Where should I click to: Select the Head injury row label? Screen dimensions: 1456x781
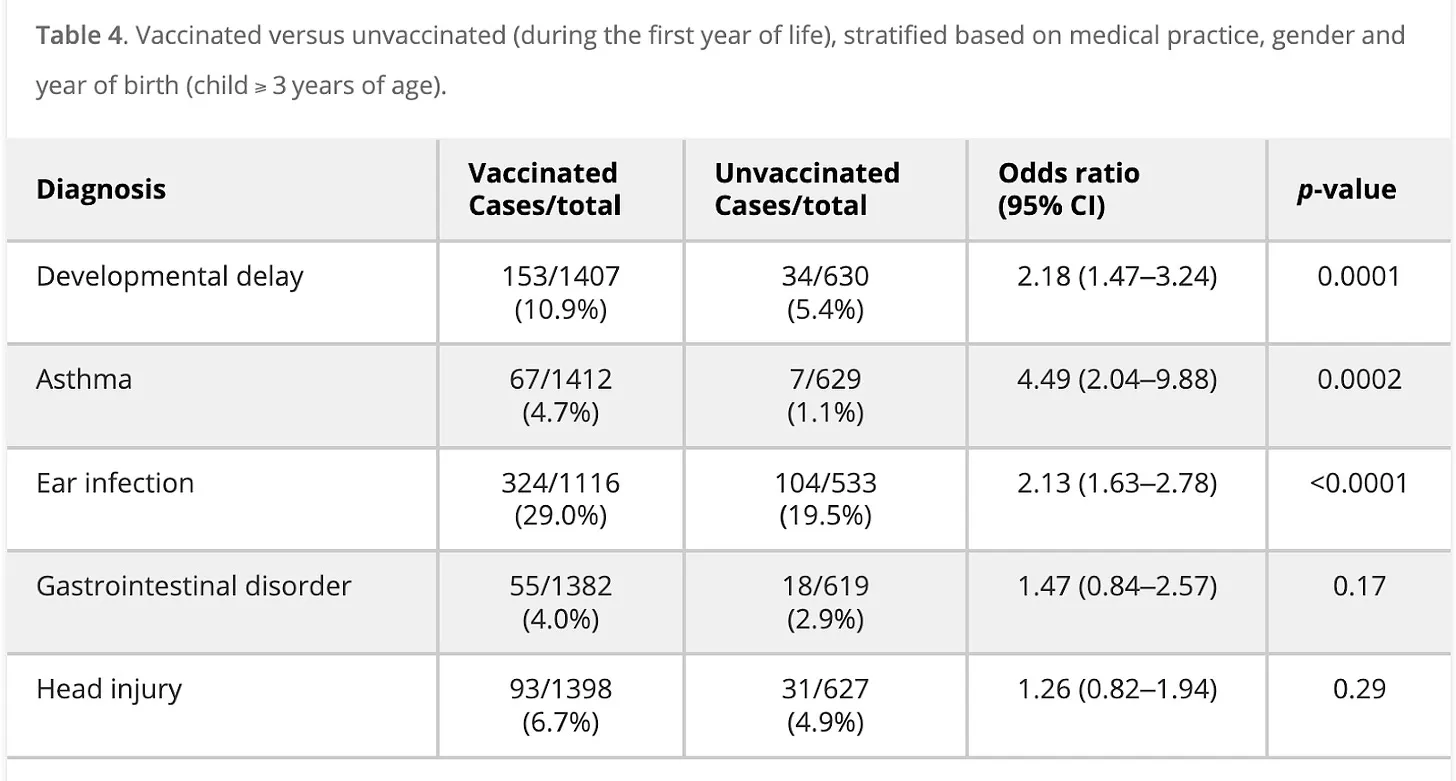(x=109, y=690)
